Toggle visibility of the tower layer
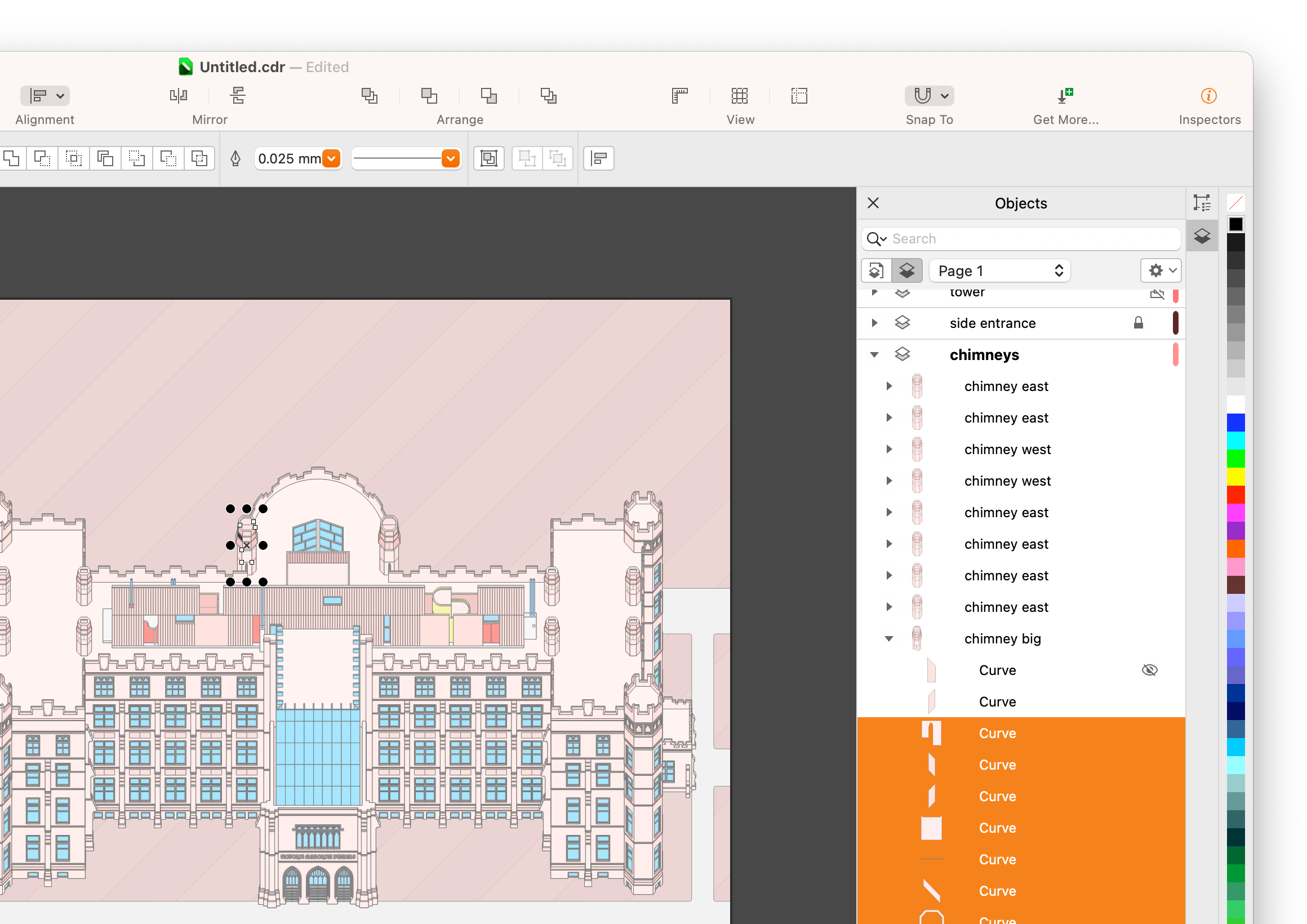The width and height of the screenshot is (1307, 924). coord(1157,294)
